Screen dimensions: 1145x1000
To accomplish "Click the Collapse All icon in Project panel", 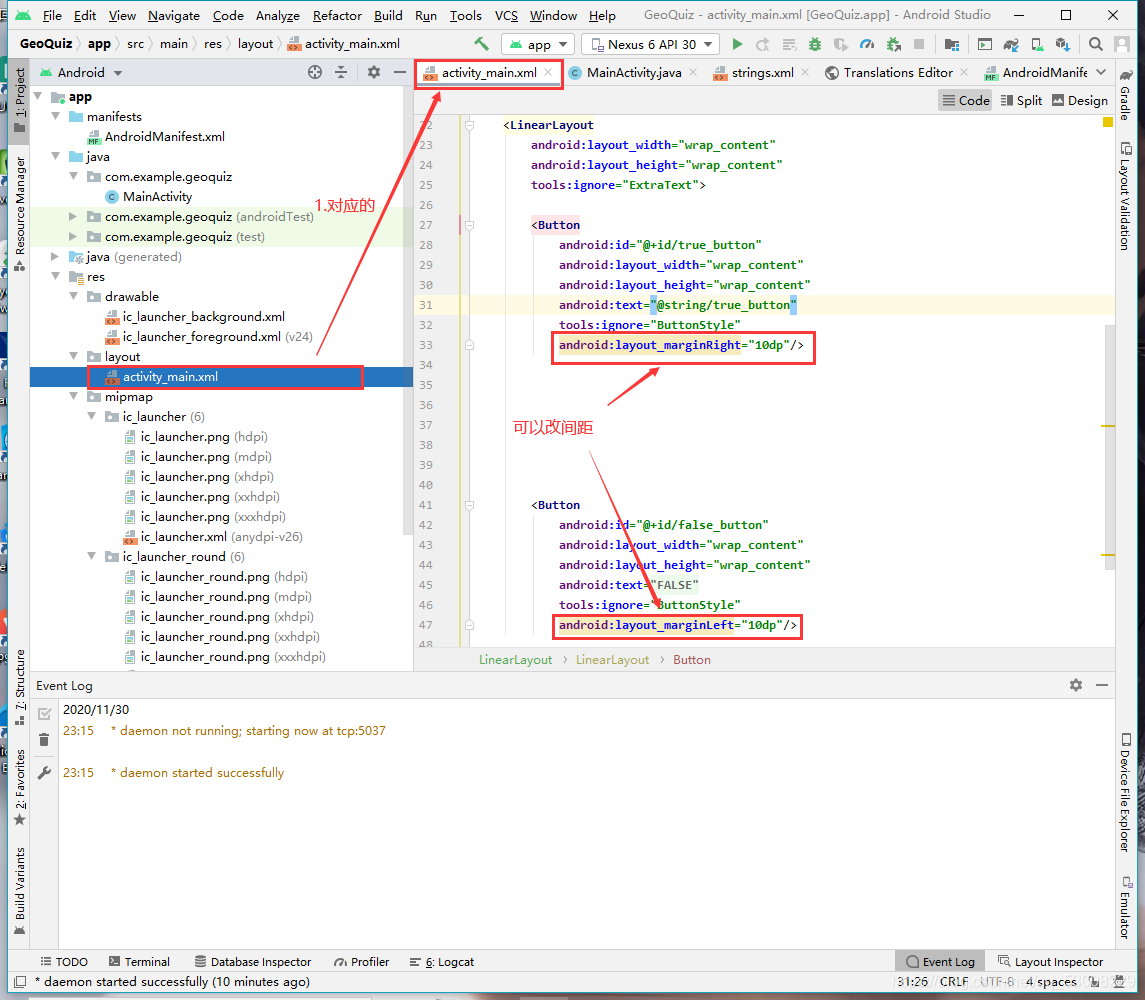I will (x=341, y=72).
